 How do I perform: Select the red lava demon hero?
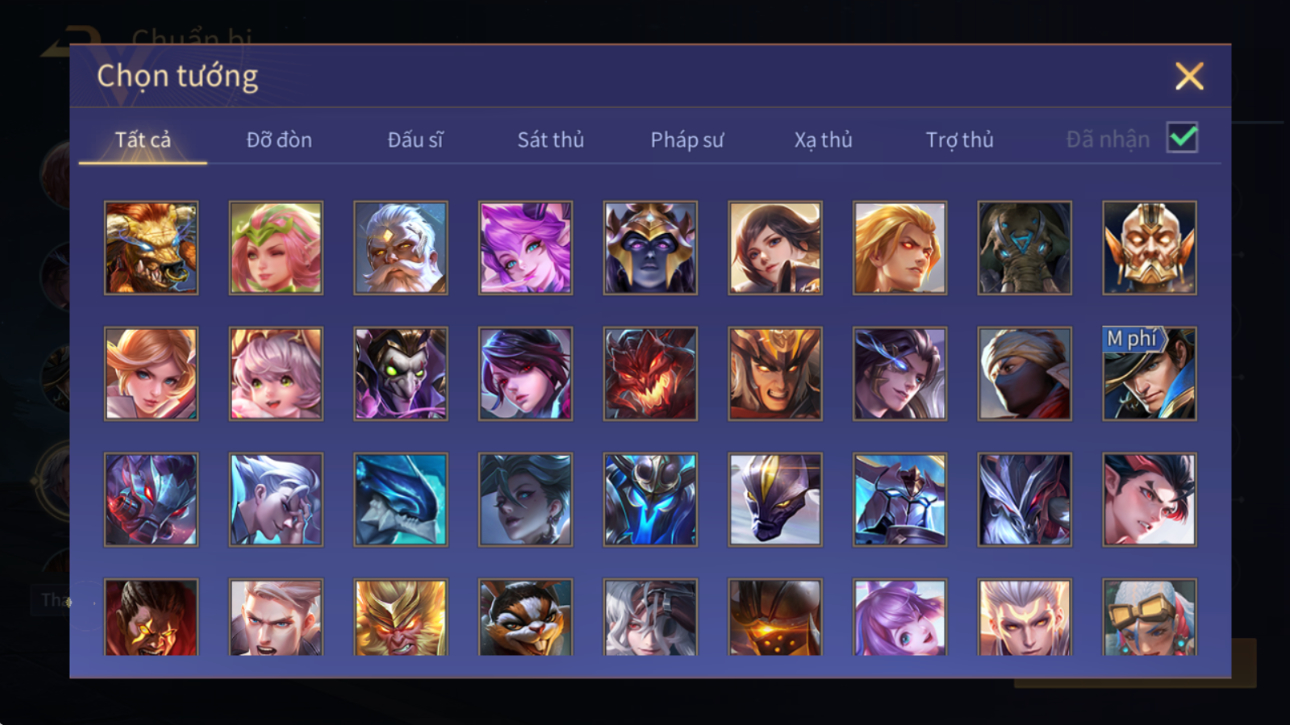coord(650,374)
